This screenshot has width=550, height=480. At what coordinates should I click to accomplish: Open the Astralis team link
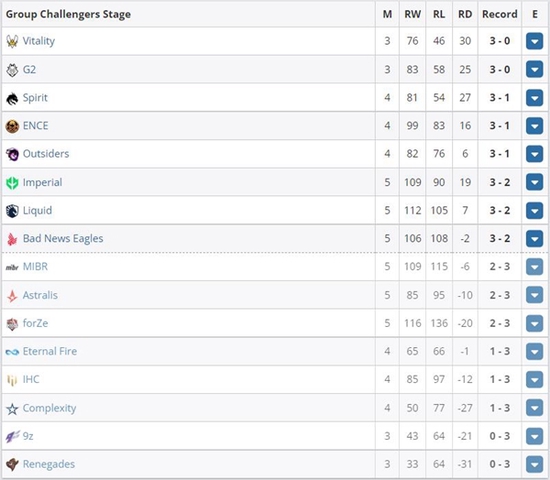coord(40,295)
